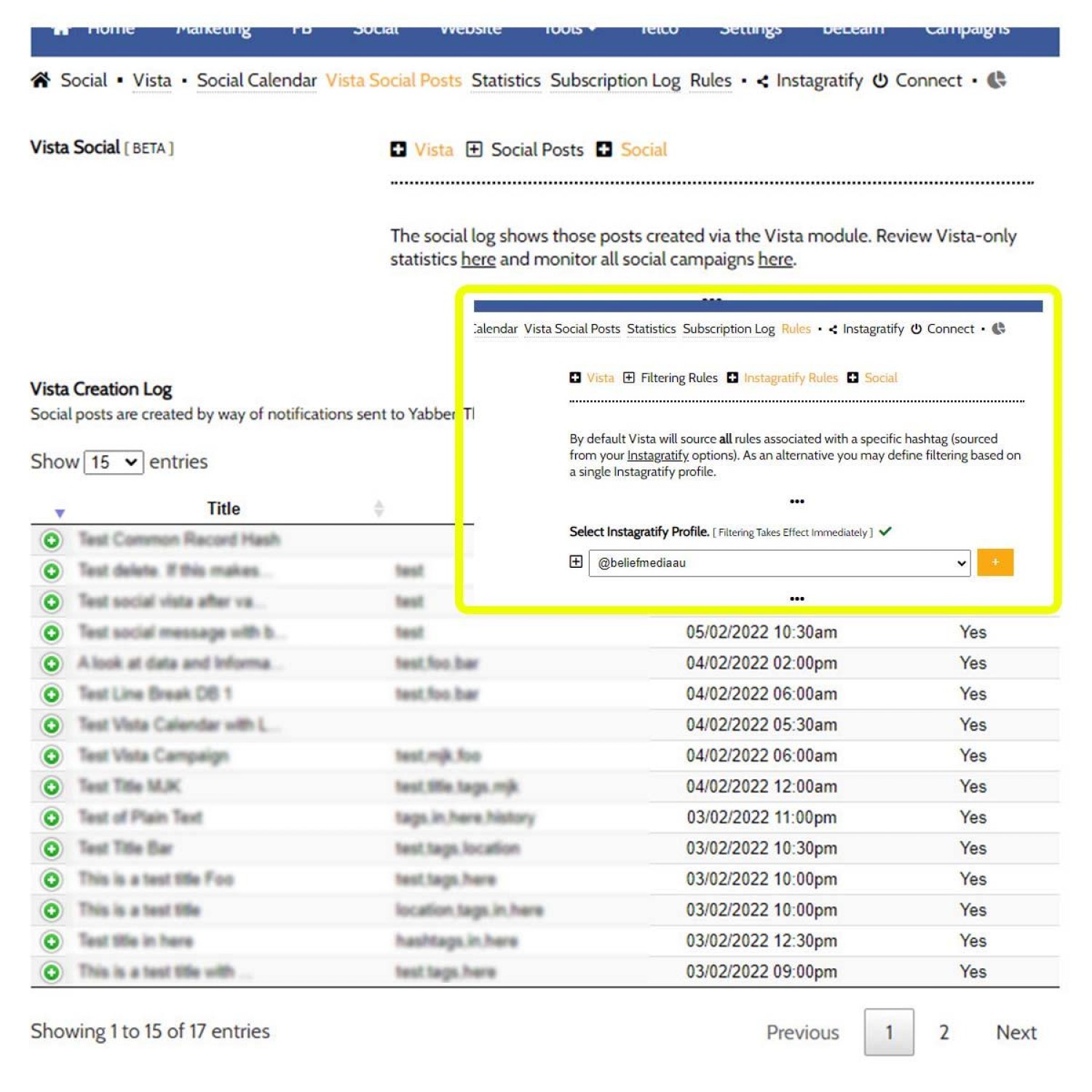Image resolution: width=1092 pixels, height=1092 pixels.
Task: Click the plus icon next to Filtering Rules
Action: pyautogui.click(x=629, y=378)
